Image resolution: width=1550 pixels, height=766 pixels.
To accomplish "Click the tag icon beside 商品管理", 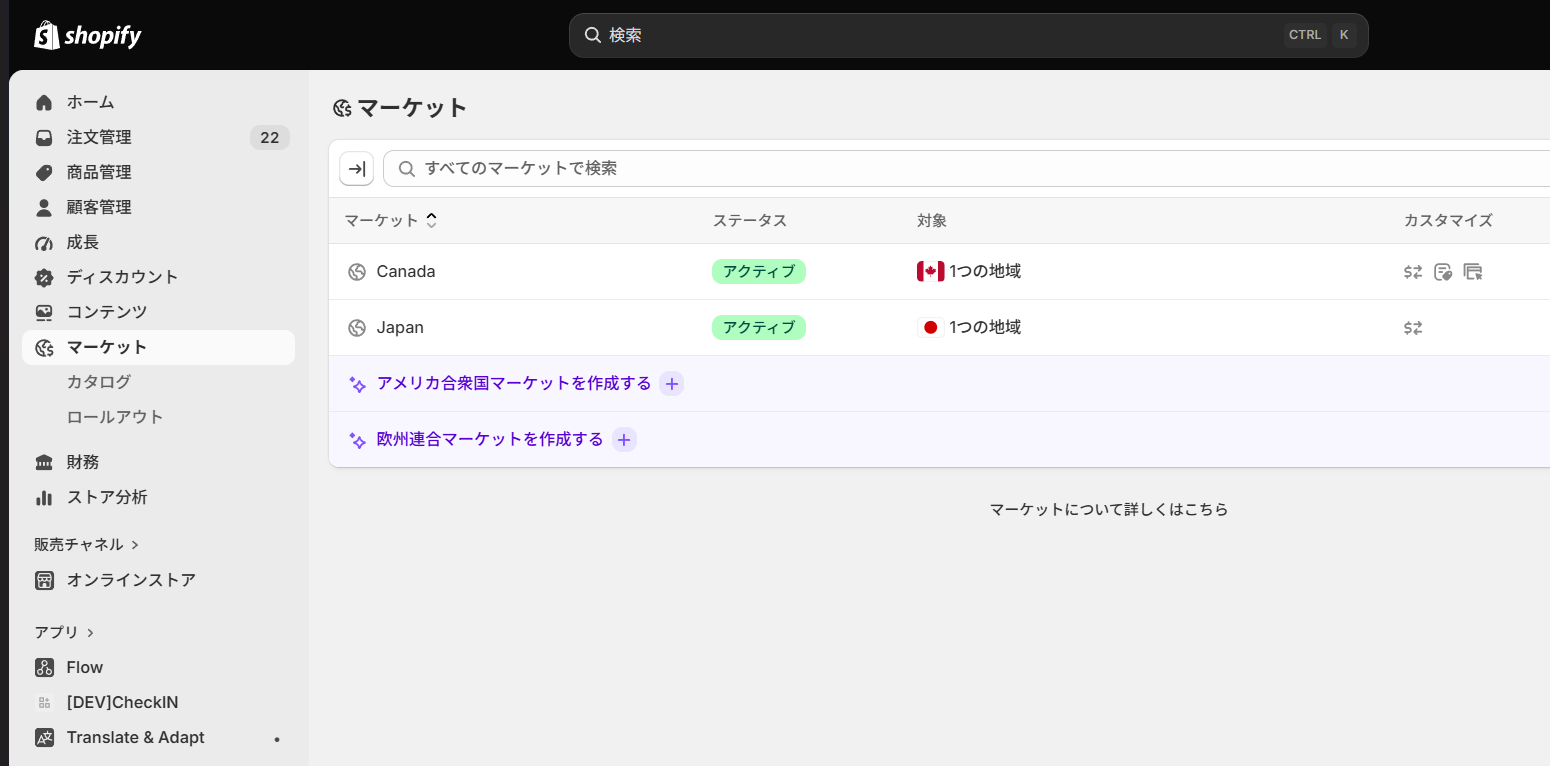I will click(44, 172).
